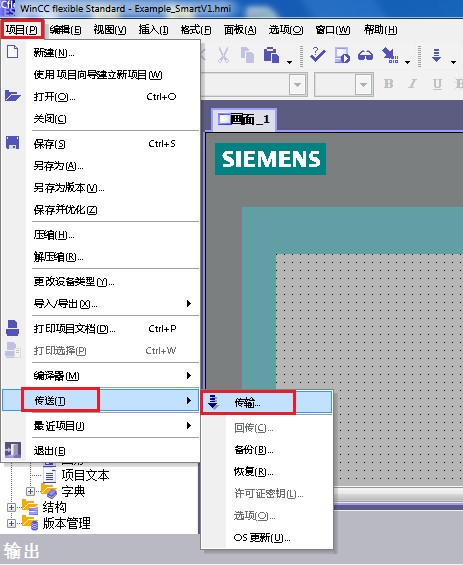This screenshot has width=463, height=565.
Task: Expand the 结构 tree node
Action: point(11,507)
